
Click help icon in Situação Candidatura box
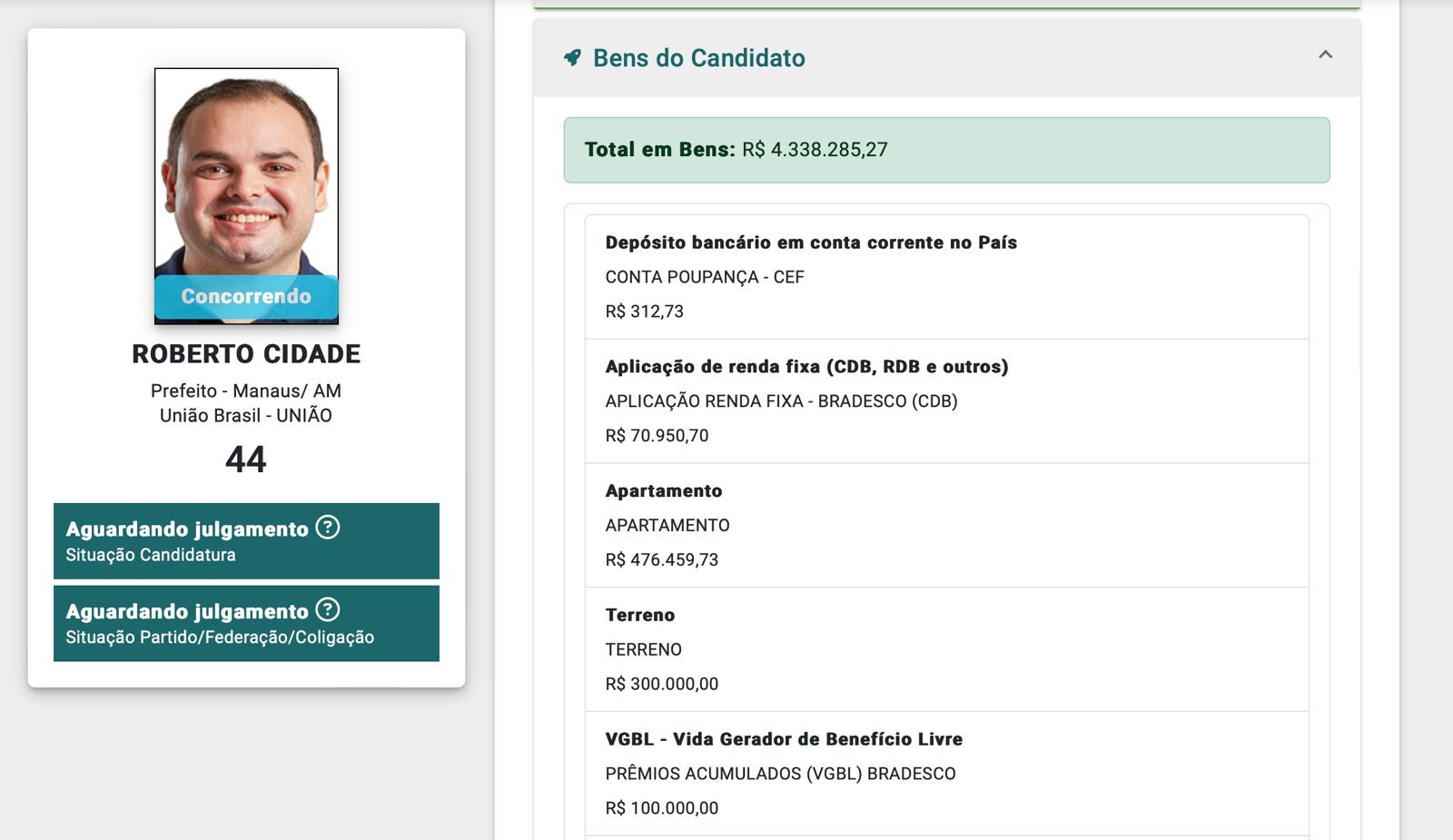tap(328, 527)
